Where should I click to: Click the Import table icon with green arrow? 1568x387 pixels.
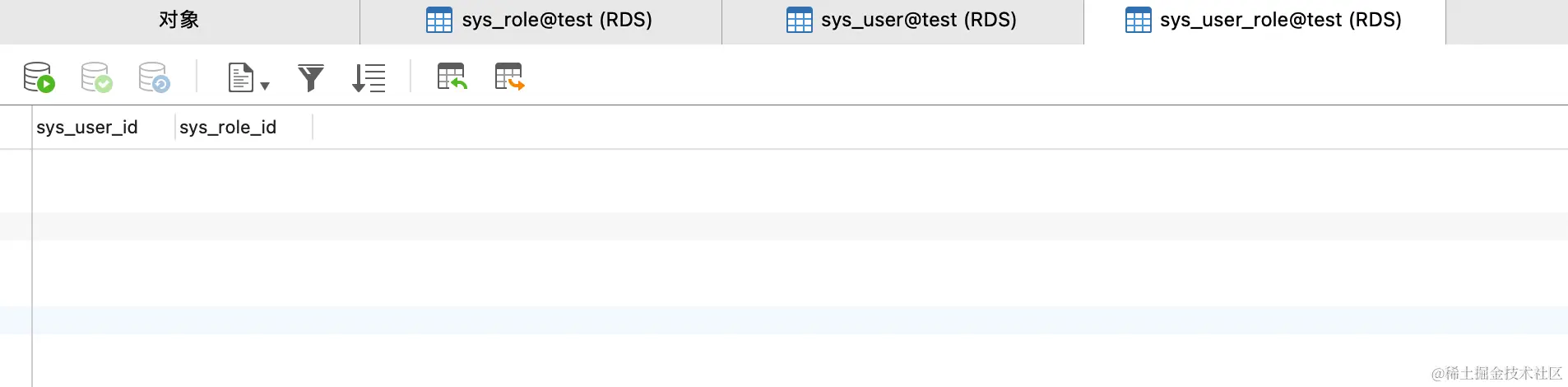[452, 77]
